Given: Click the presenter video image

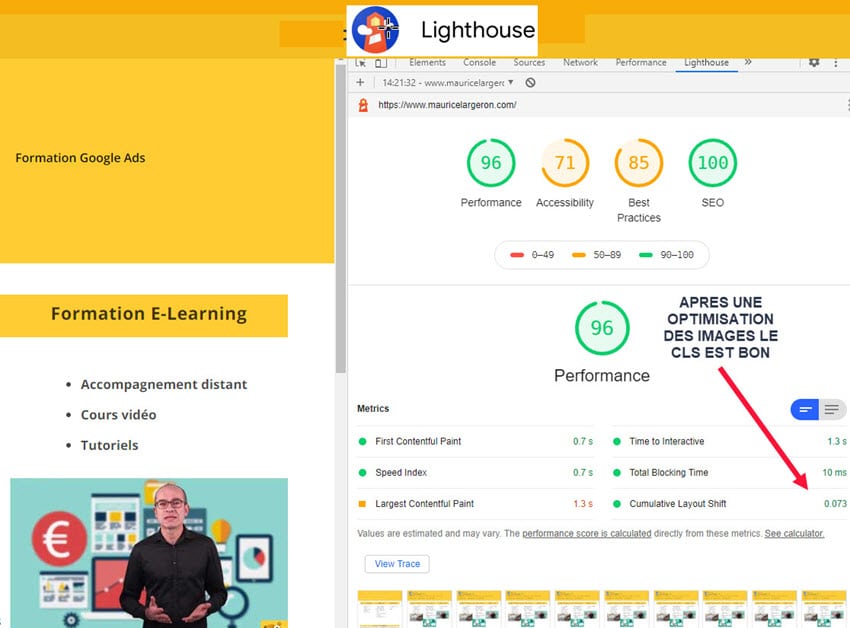Looking at the screenshot, I should click(x=149, y=553).
